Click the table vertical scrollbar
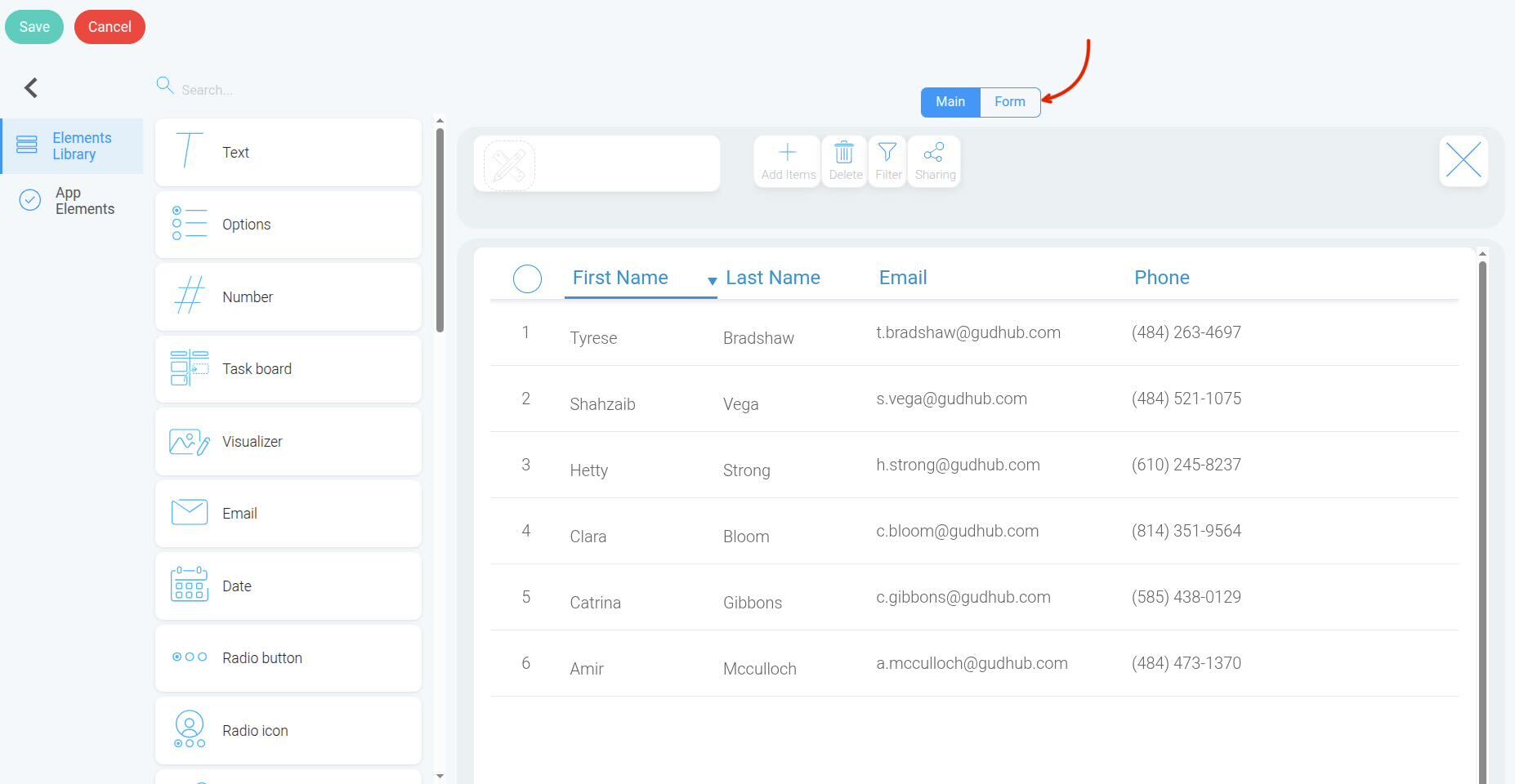Image resolution: width=1515 pixels, height=784 pixels. [x=1482, y=523]
